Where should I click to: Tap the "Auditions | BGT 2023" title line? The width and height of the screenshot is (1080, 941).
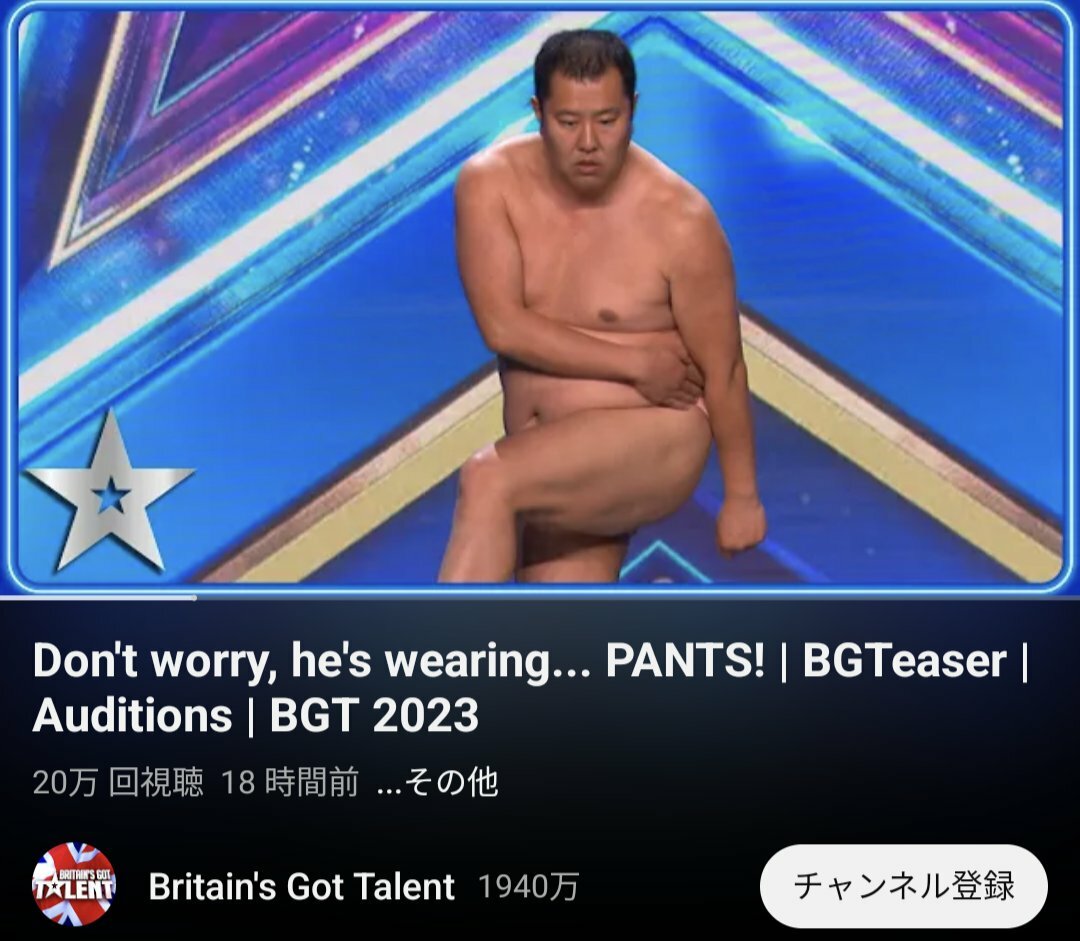pyautogui.click(x=256, y=716)
